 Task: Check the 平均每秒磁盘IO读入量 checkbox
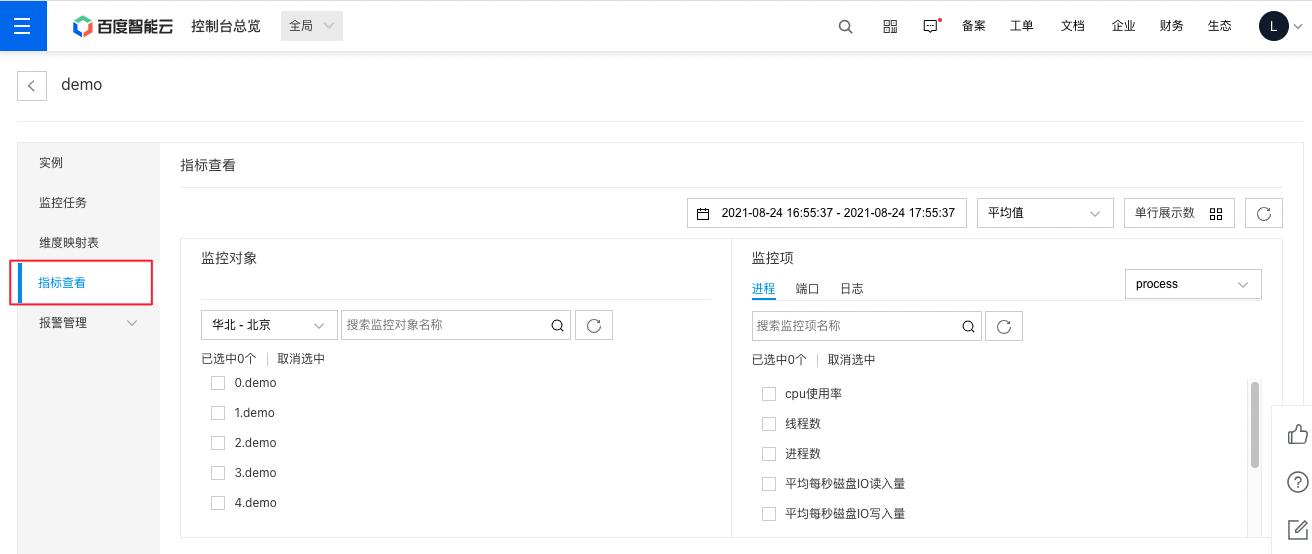click(769, 484)
